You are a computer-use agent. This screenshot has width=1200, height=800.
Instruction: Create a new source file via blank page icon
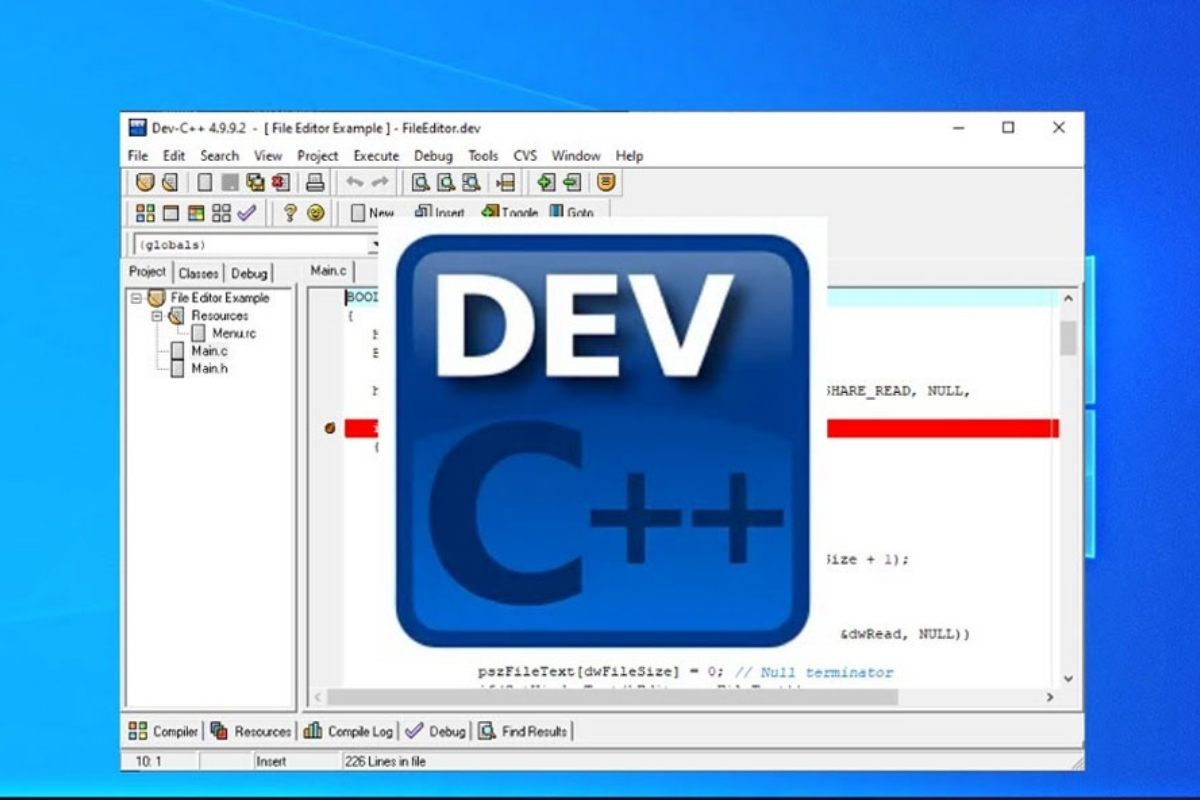(204, 182)
